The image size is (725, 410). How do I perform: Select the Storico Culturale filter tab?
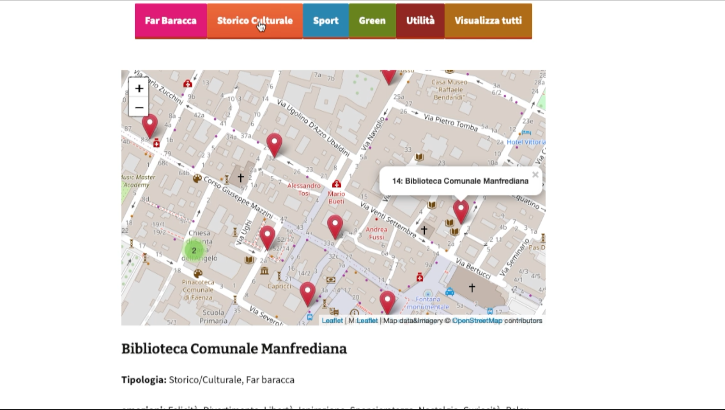255,21
